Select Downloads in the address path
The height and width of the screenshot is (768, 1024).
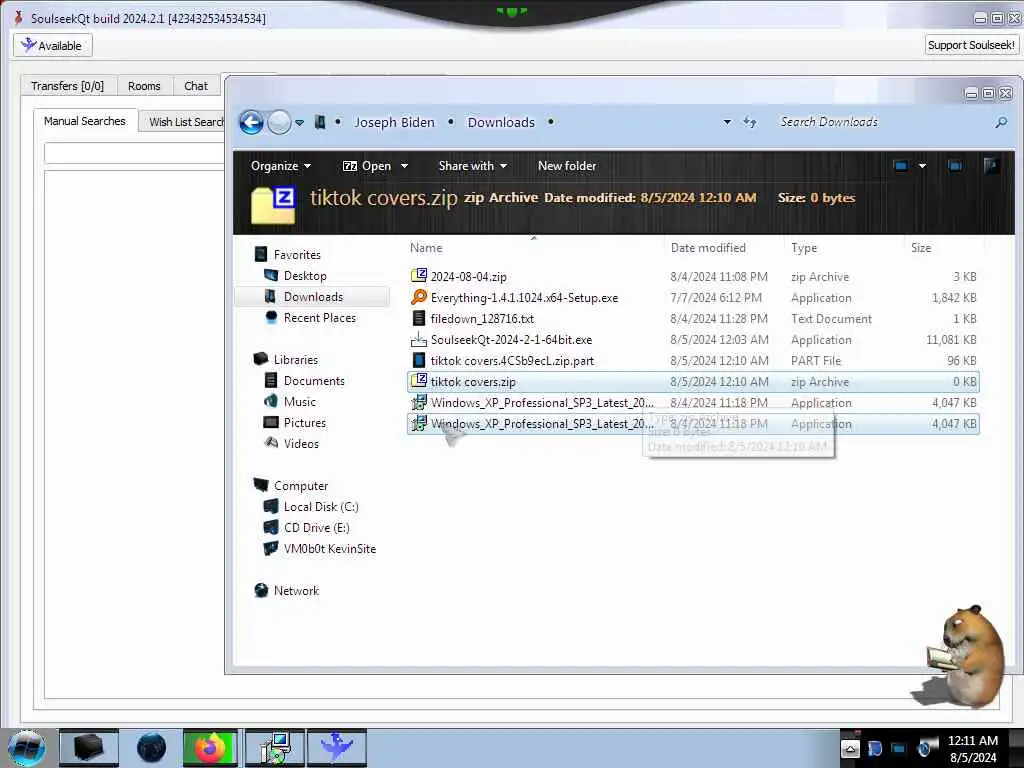coord(501,122)
